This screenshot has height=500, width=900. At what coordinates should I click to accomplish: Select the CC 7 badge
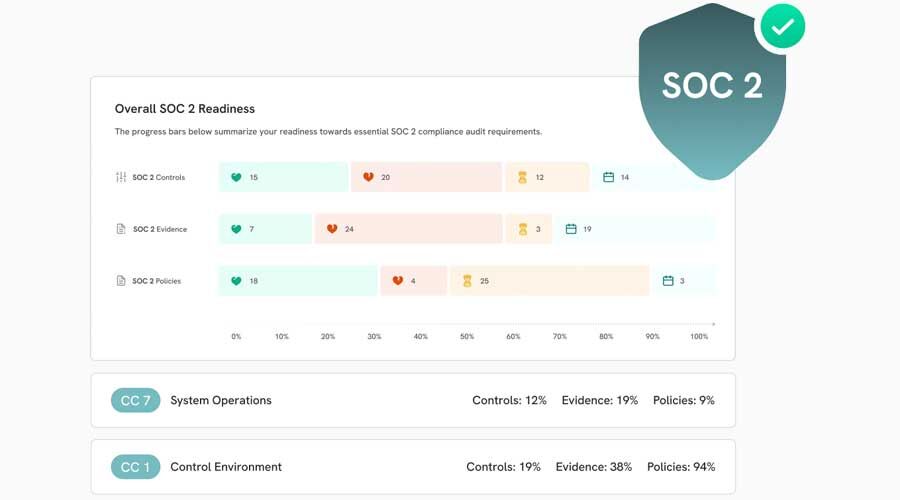coord(135,401)
